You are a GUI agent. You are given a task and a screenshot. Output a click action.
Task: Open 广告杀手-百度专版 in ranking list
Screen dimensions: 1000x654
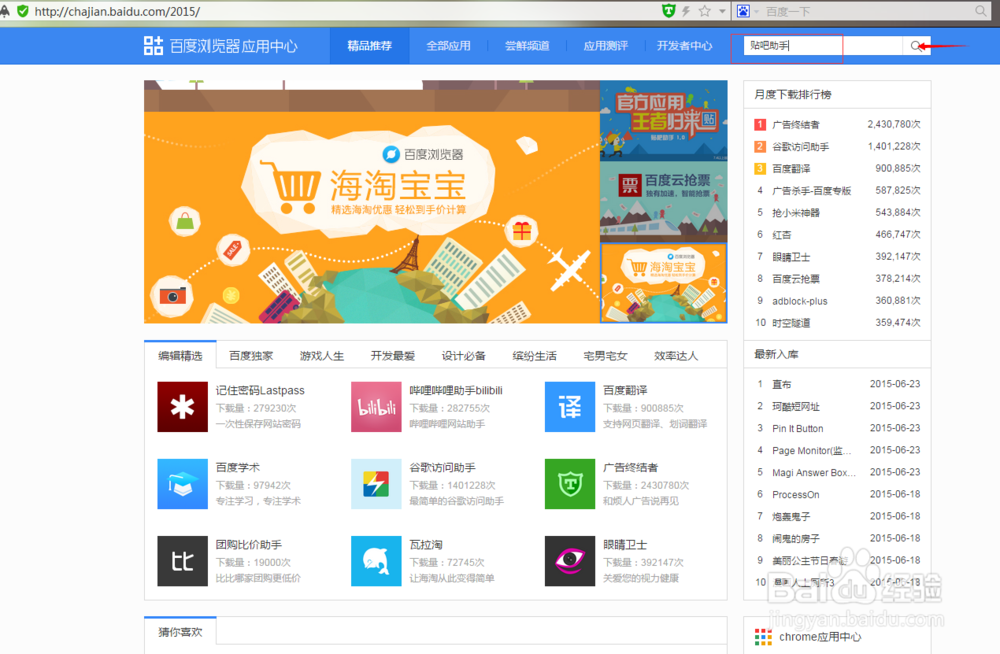click(811, 191)
